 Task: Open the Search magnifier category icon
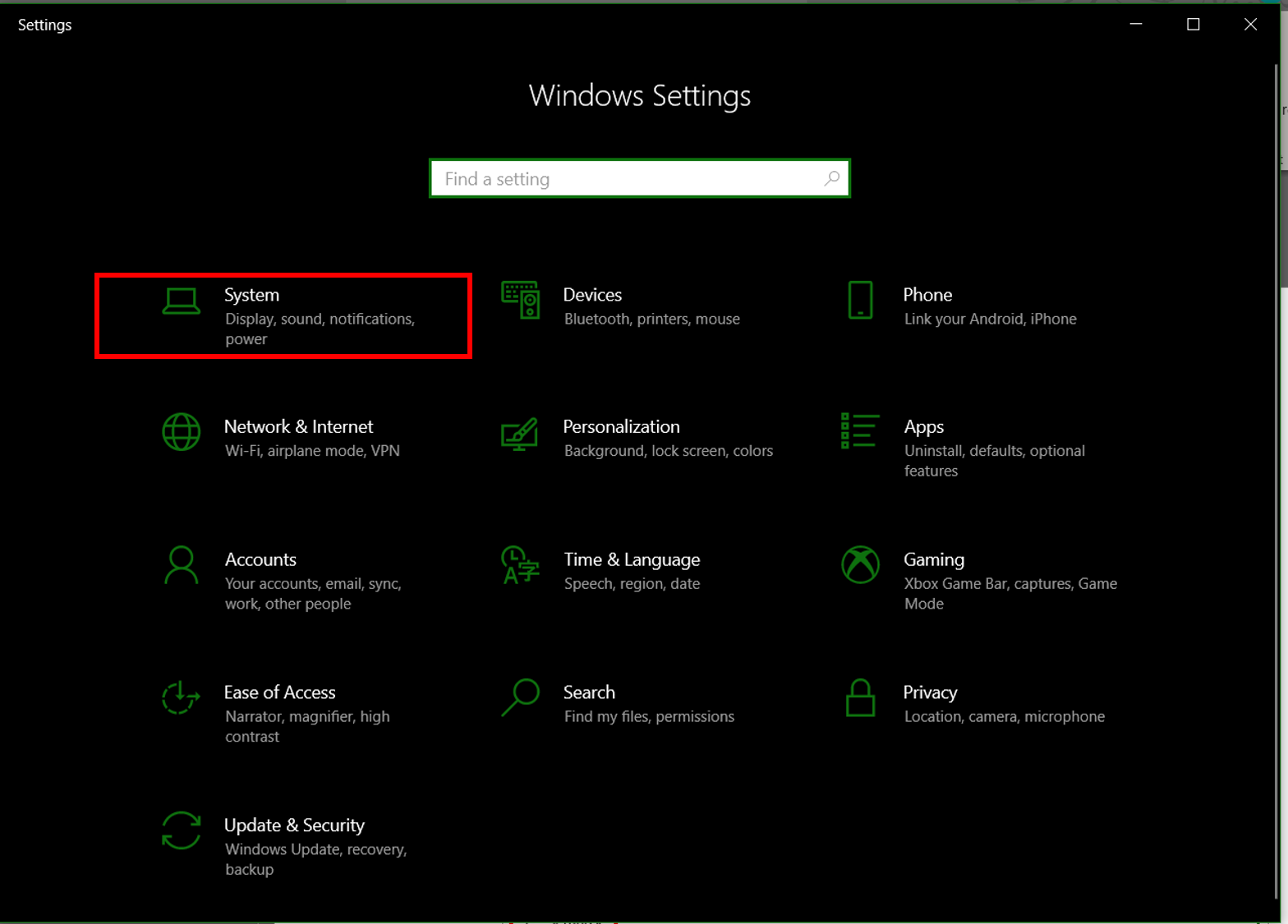tap(520, 698)
